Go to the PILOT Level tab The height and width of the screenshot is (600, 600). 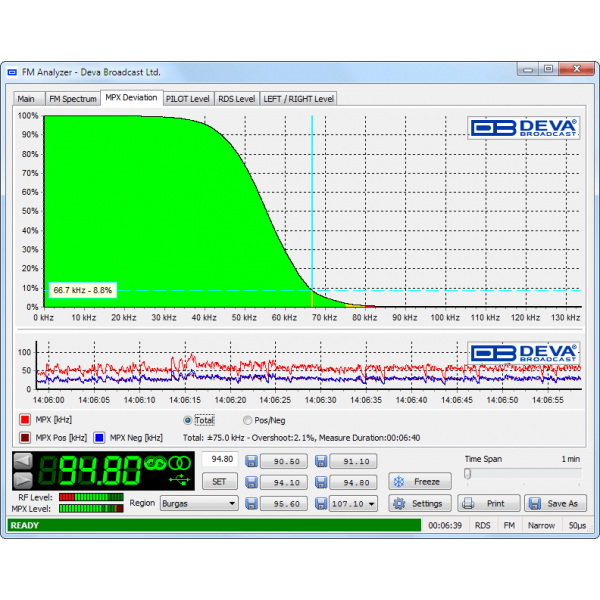pos(188,99)
